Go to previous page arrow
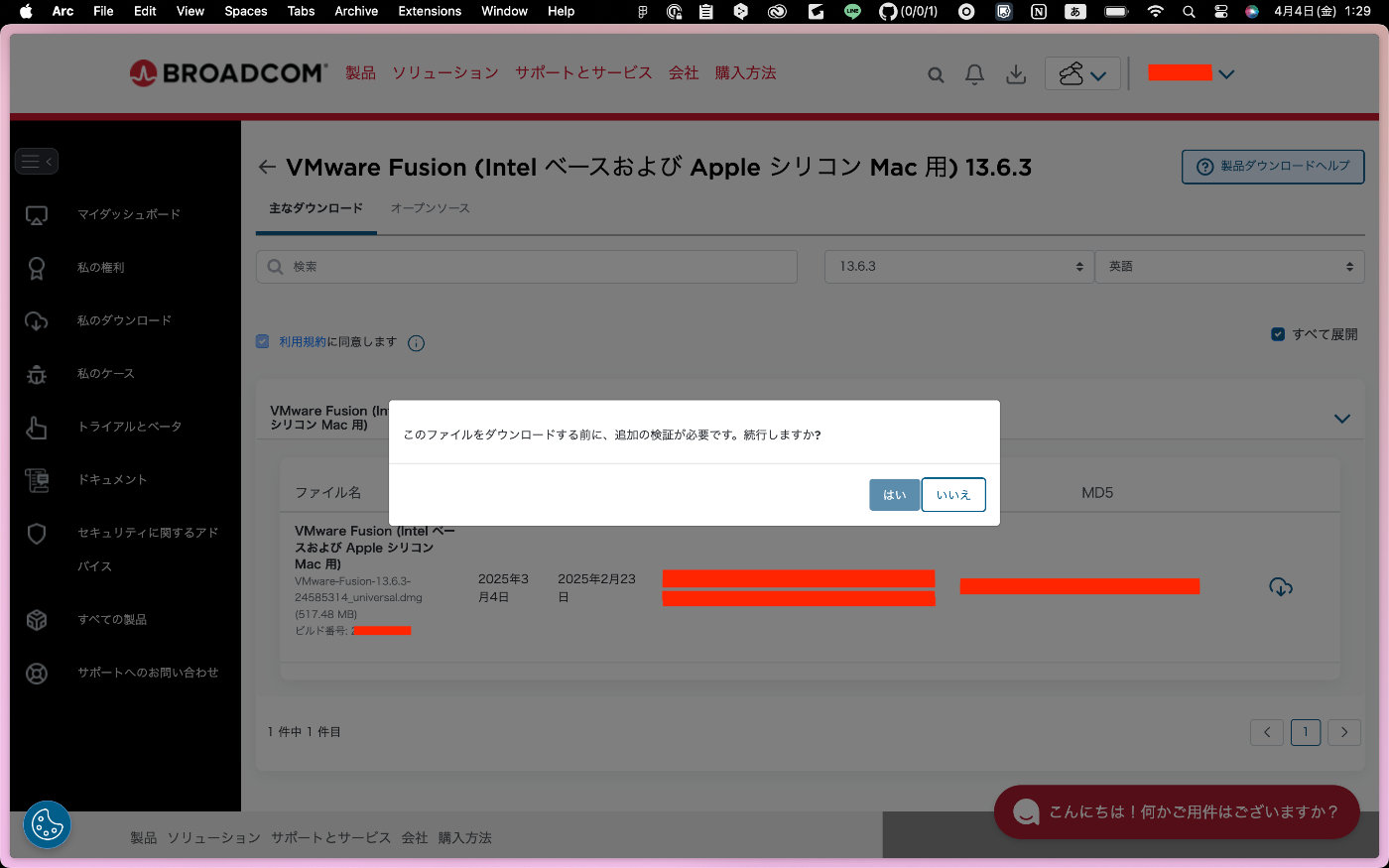 (x=1267, y=732)
